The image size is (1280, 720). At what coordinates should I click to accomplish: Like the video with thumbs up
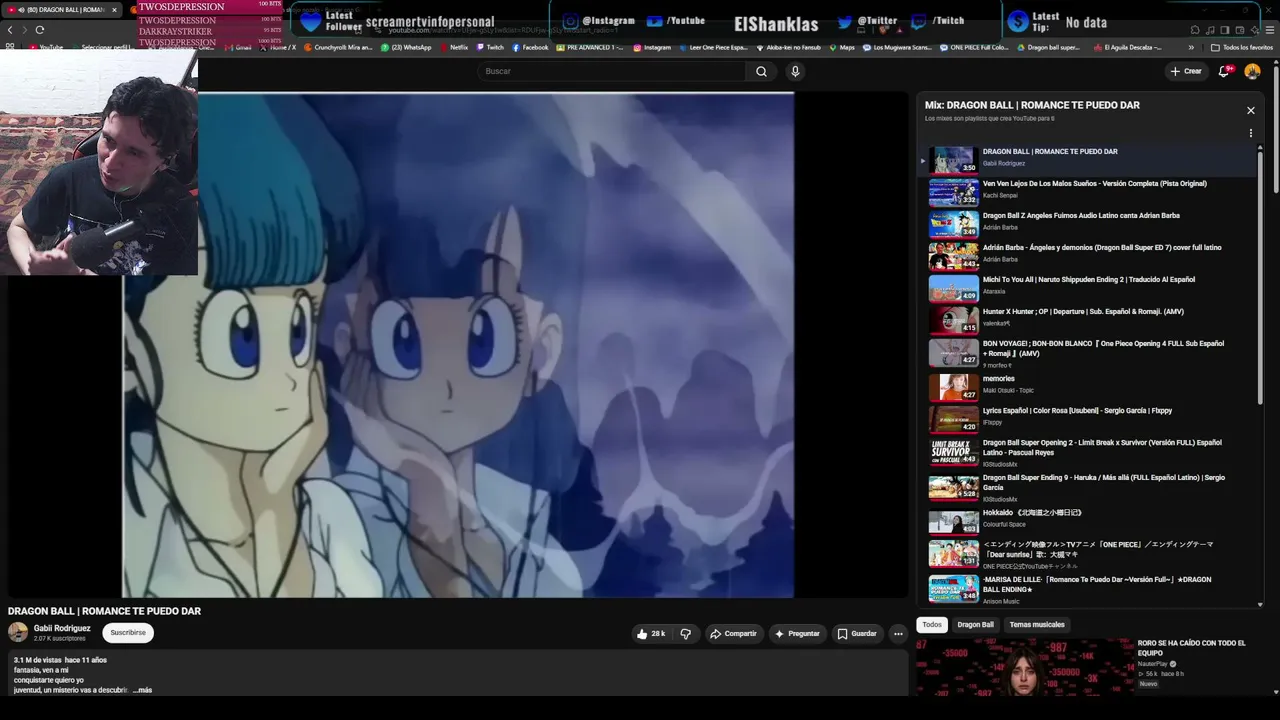tap(651, 633)
